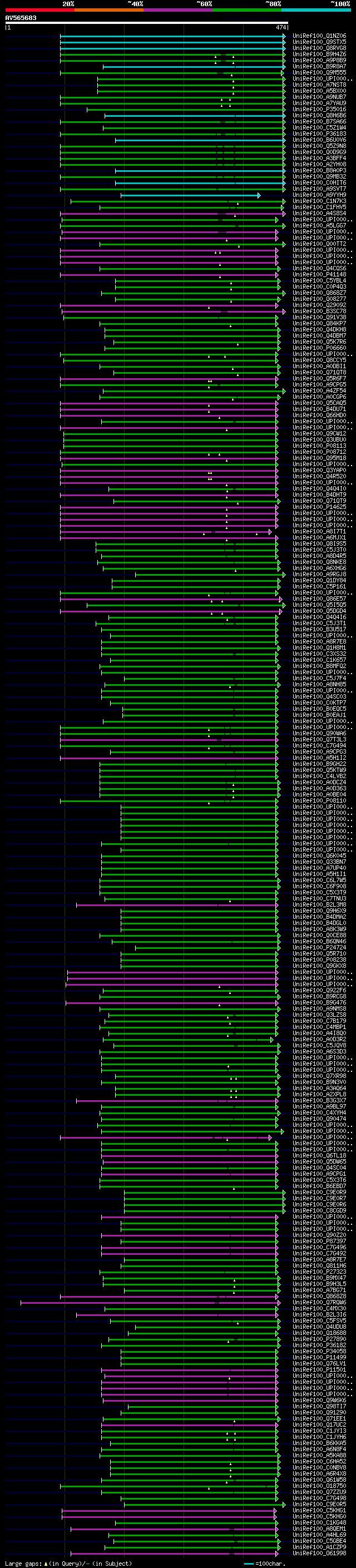Click hit label UniRef100_C5Z1W4

point(319,128)
